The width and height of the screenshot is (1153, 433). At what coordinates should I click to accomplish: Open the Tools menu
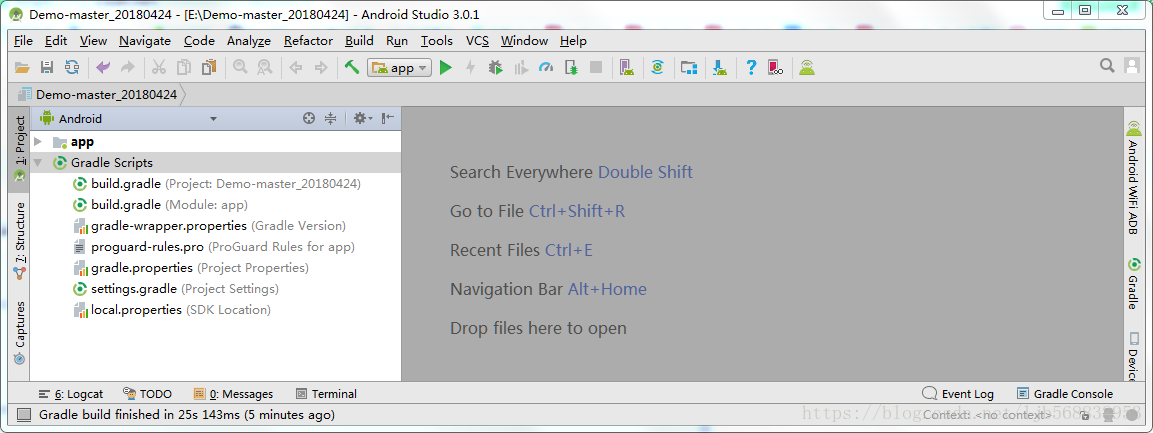pyautogui.click(x=437, y=41)
